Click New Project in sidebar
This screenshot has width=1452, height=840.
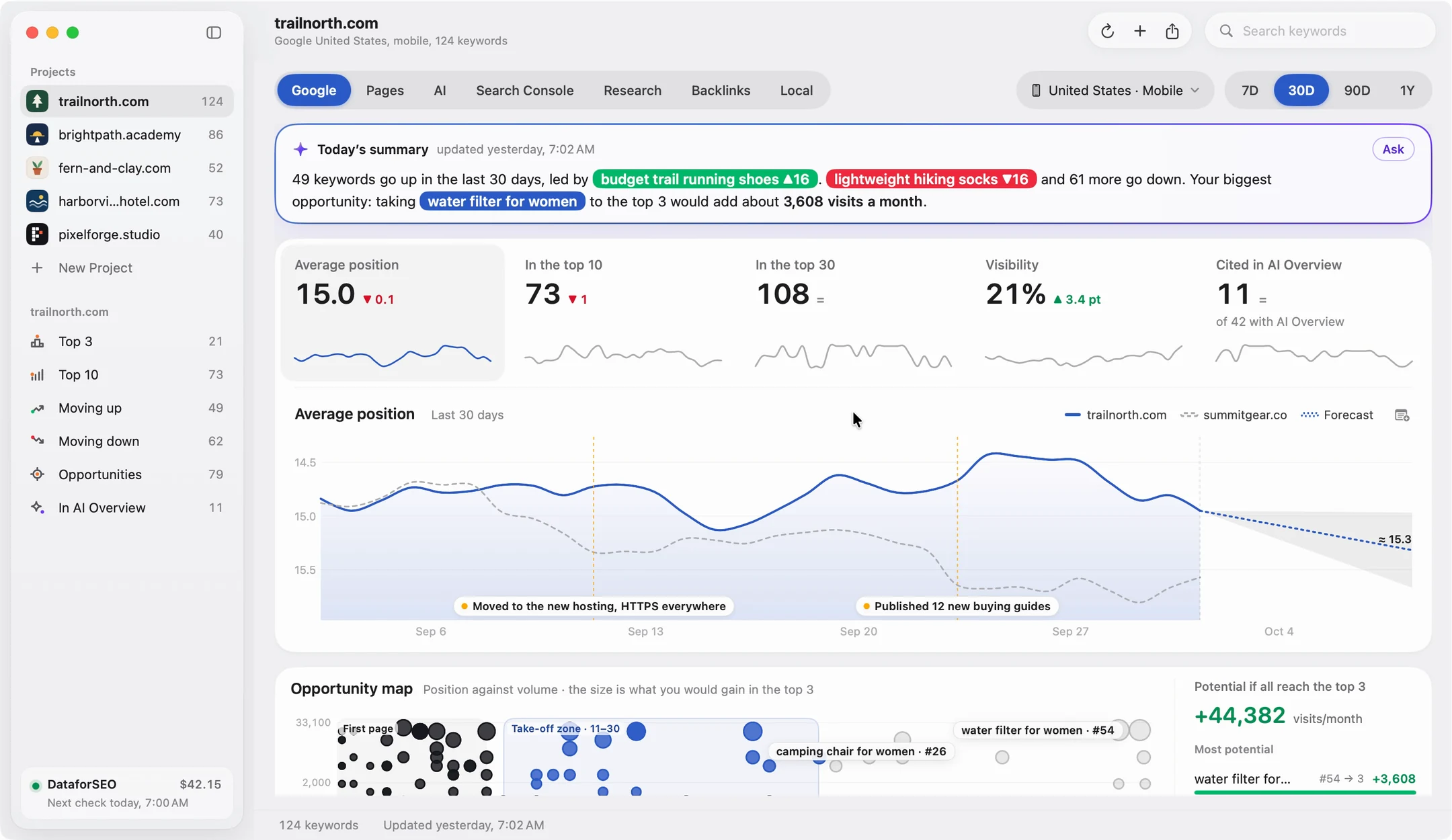tap(95, 267)
